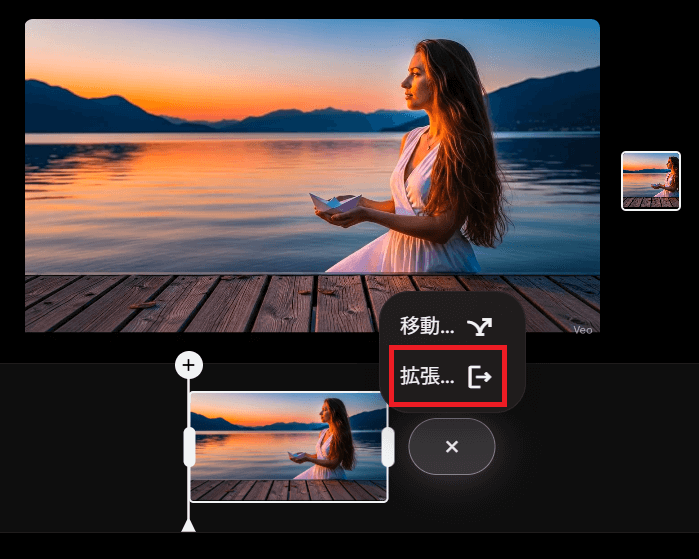Click the left trim handle of the clip

coord(189,447)
